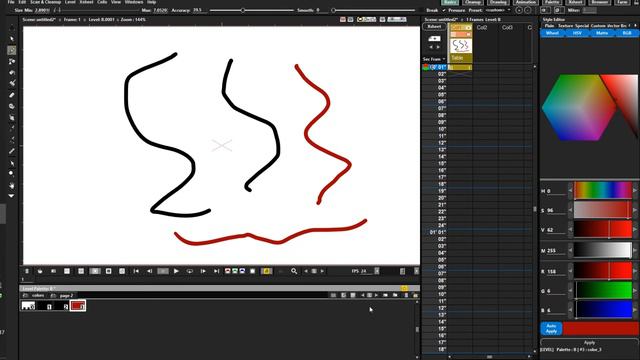Open the Scan & Cleanup menu

[x=45, y=2]
